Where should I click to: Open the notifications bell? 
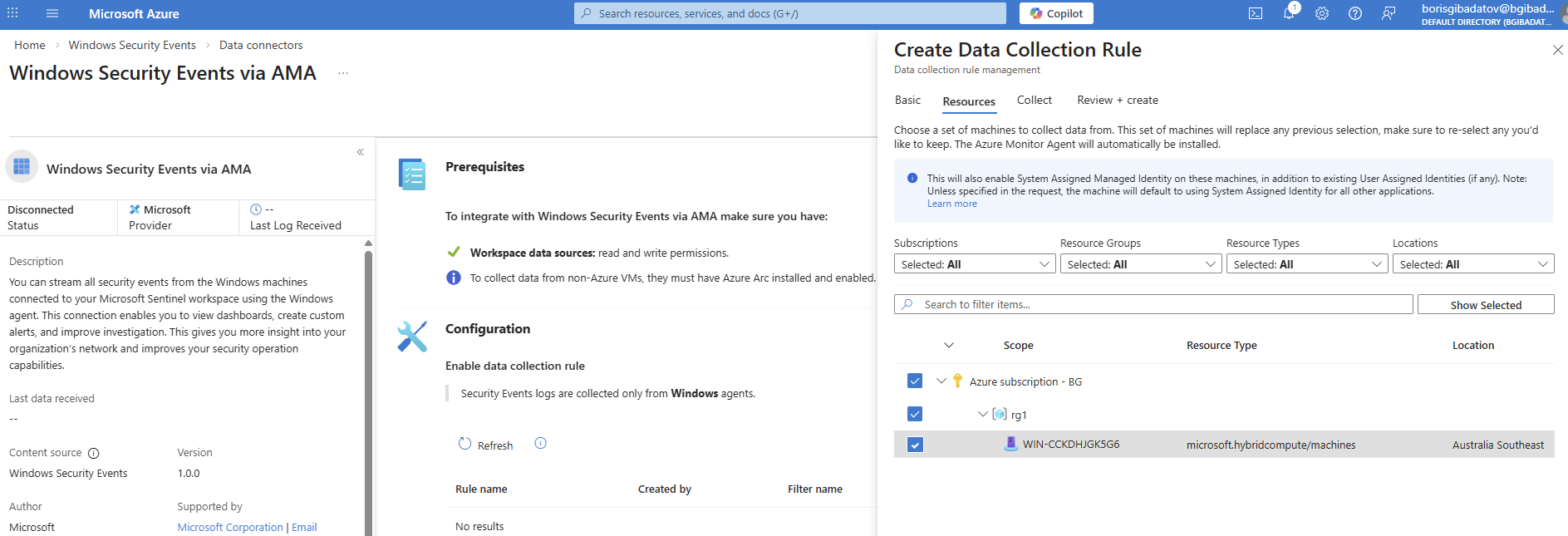coord(1289,13)
